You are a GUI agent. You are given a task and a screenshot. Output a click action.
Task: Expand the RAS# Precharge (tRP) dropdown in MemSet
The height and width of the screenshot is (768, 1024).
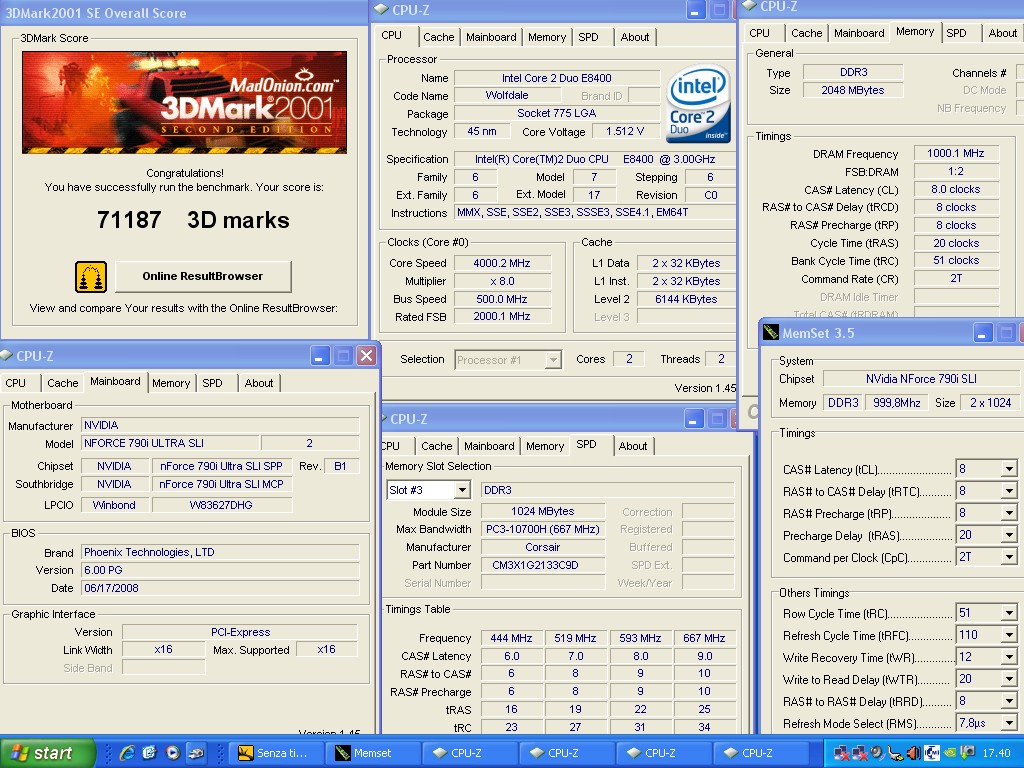pyautogui.click(x=1009, y=513)
